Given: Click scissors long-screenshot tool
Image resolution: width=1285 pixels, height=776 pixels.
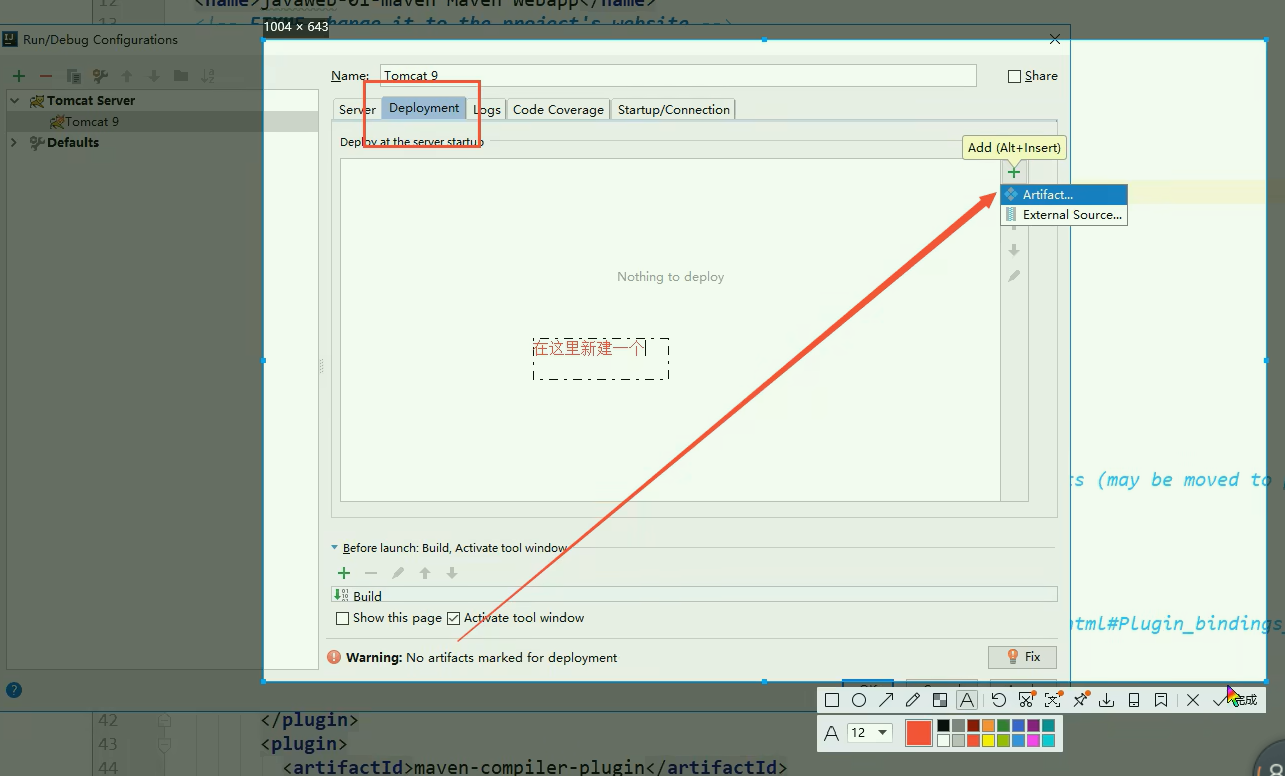Looking at the screenshot, I should tap(1026, 700).
